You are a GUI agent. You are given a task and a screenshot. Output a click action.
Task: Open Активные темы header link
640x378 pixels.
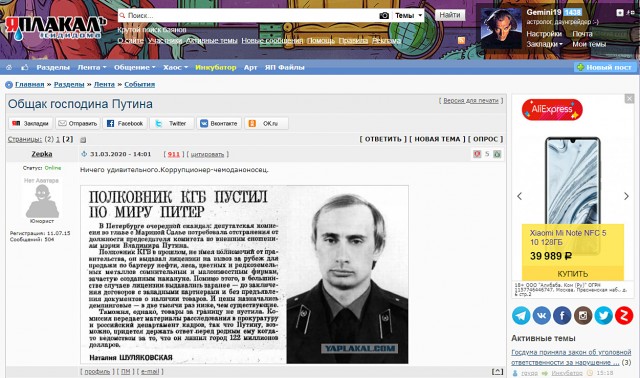coord(211,41)
